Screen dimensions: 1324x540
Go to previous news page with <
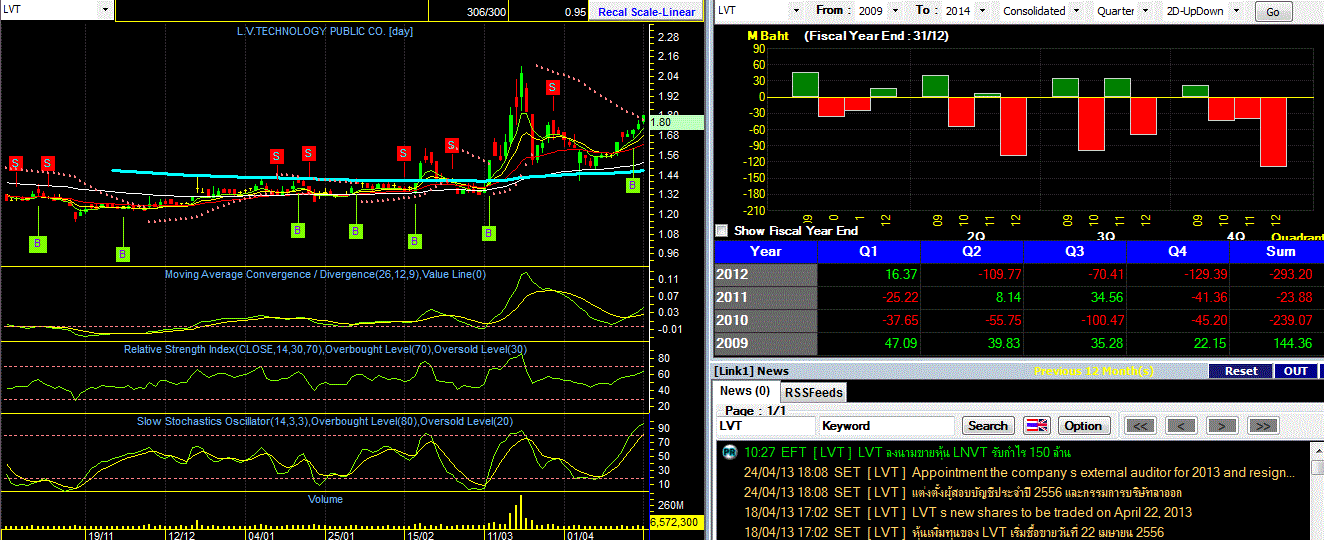1181,426
